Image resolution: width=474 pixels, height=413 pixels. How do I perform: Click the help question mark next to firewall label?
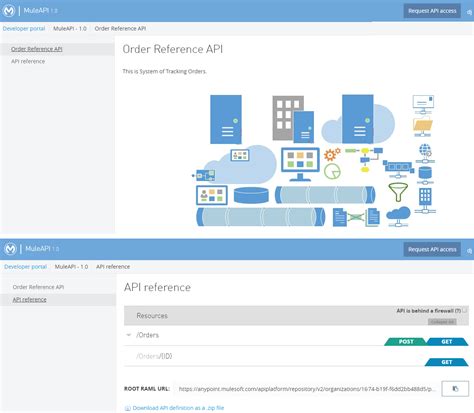[458, 311]
